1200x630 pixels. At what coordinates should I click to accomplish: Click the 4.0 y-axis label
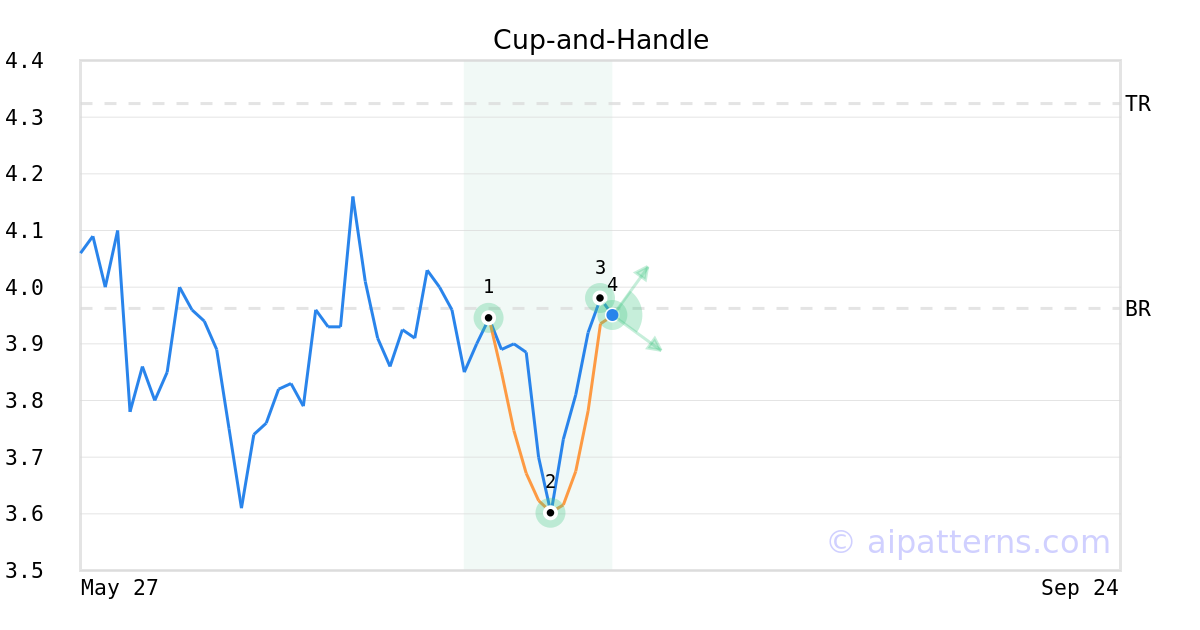24,288
